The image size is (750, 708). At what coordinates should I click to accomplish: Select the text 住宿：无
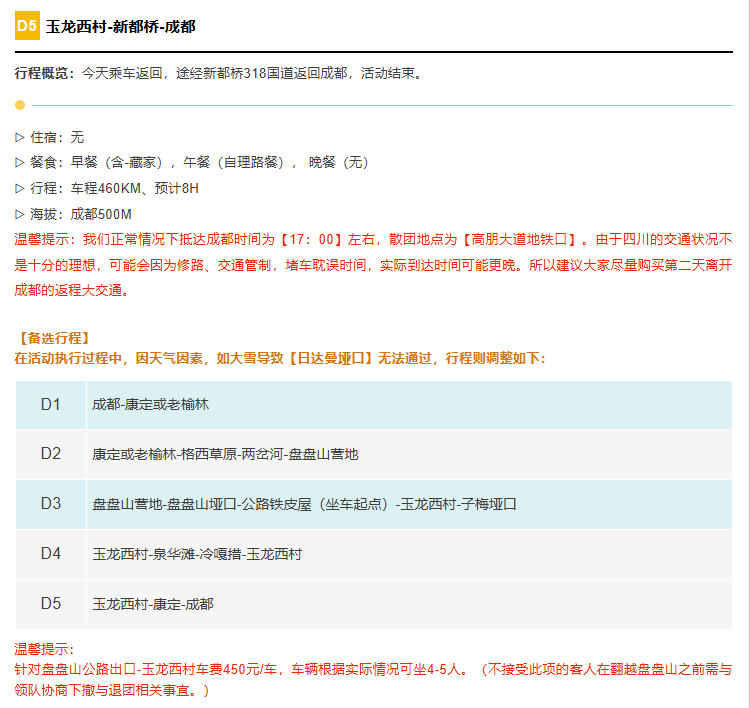[x=57, y=137]
